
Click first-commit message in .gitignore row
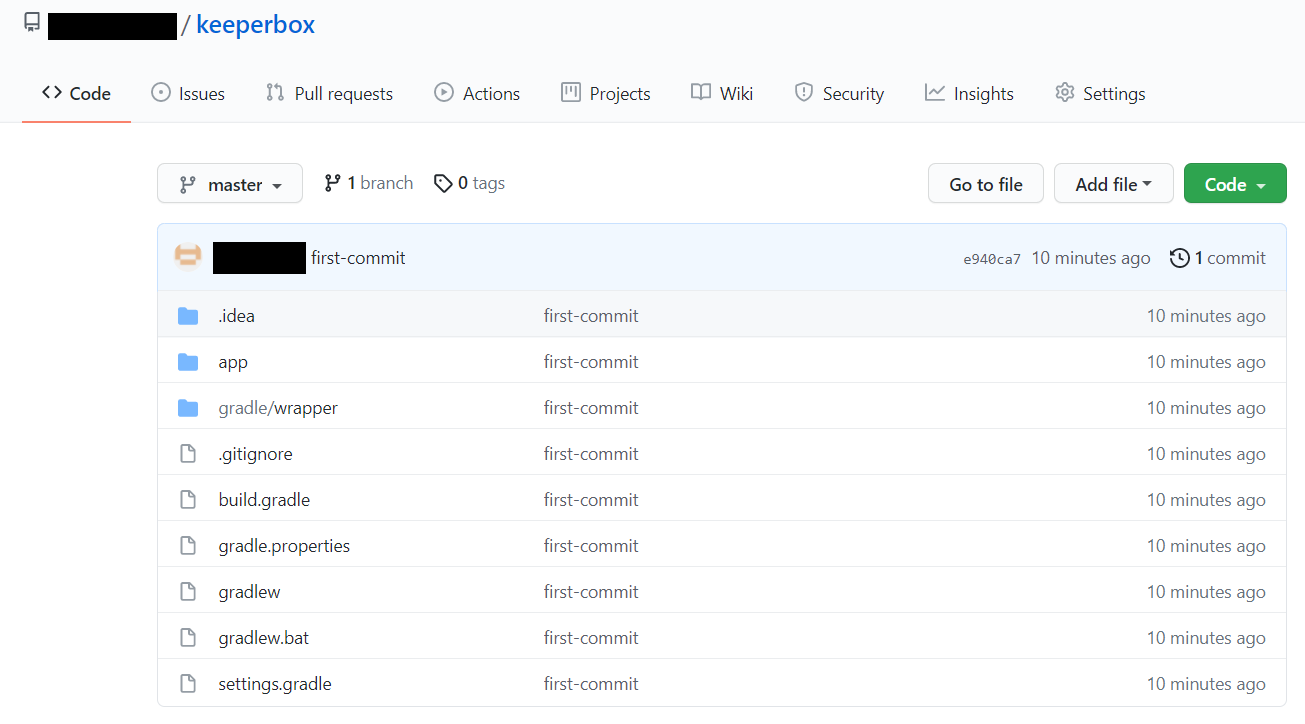point(591,454)
